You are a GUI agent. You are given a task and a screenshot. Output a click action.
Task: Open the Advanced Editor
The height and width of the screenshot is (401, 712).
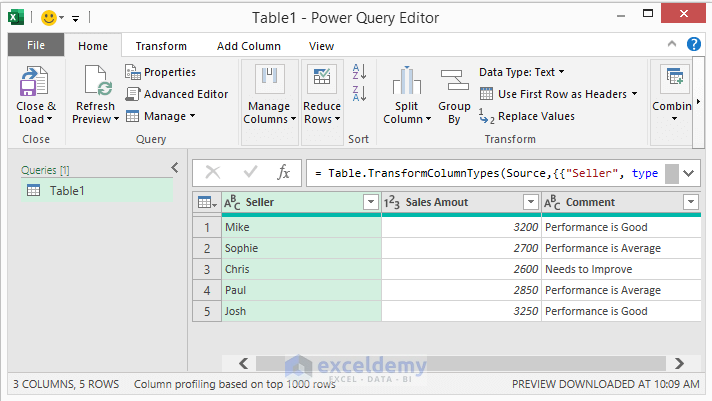tap(177, 94)
